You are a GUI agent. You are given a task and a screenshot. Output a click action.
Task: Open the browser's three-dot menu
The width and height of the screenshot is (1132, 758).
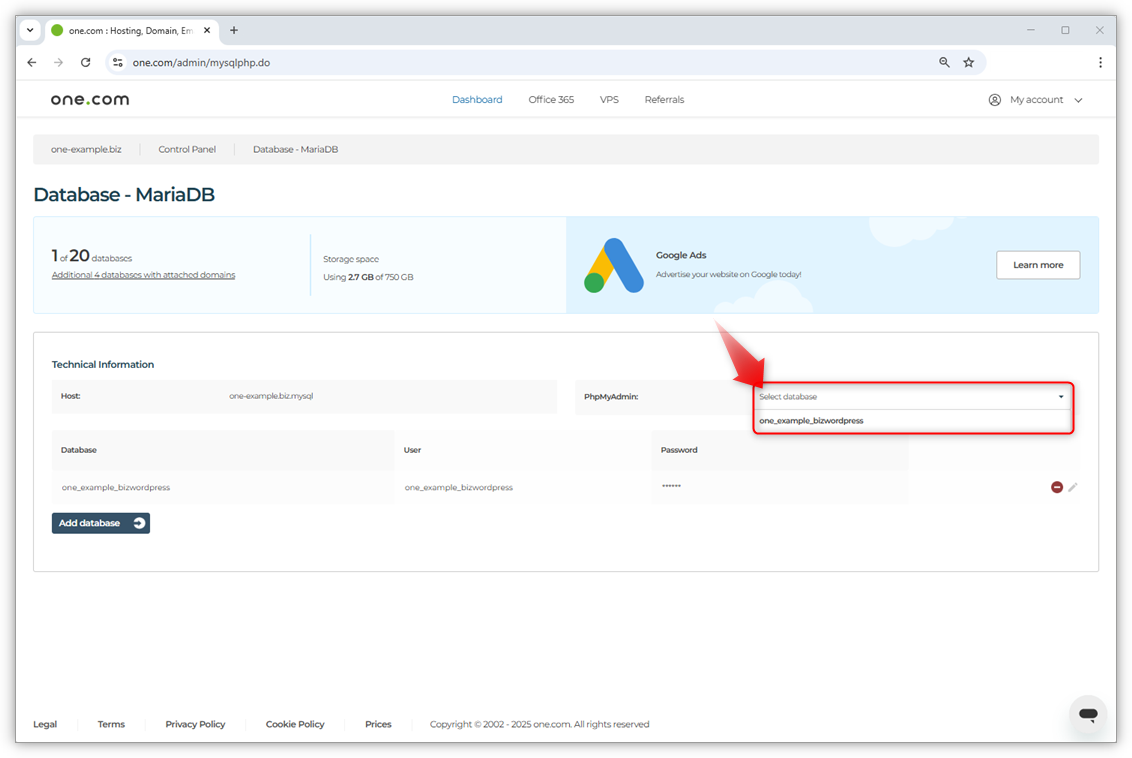pos(1100,62)
